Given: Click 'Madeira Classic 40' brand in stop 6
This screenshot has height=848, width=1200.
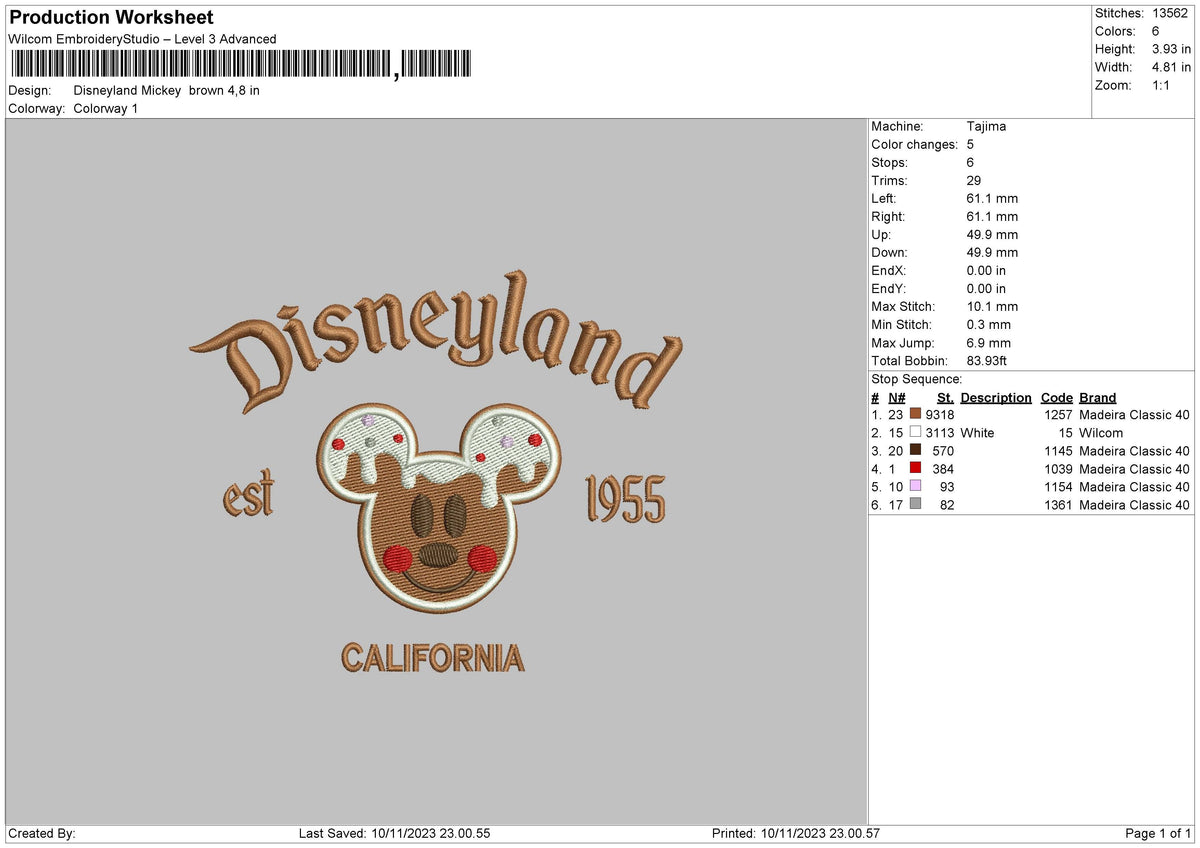Looking at the screenshot, I should pyautogui.click(x=1135, y=505).
